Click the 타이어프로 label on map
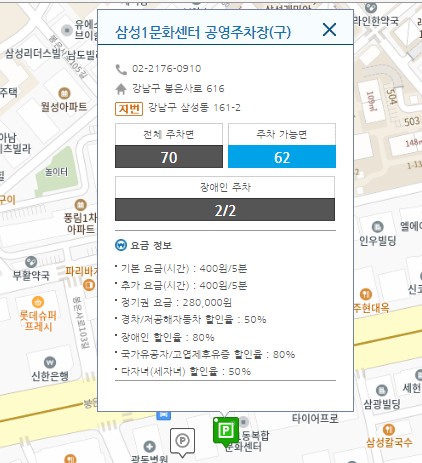 click(x=315, y=418)
